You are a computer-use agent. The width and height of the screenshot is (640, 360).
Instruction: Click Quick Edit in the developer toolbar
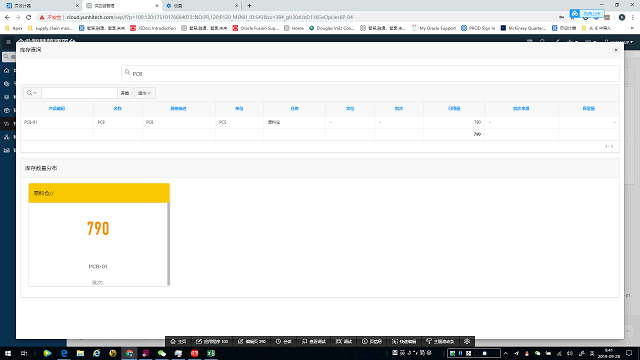tap(404, 341)
